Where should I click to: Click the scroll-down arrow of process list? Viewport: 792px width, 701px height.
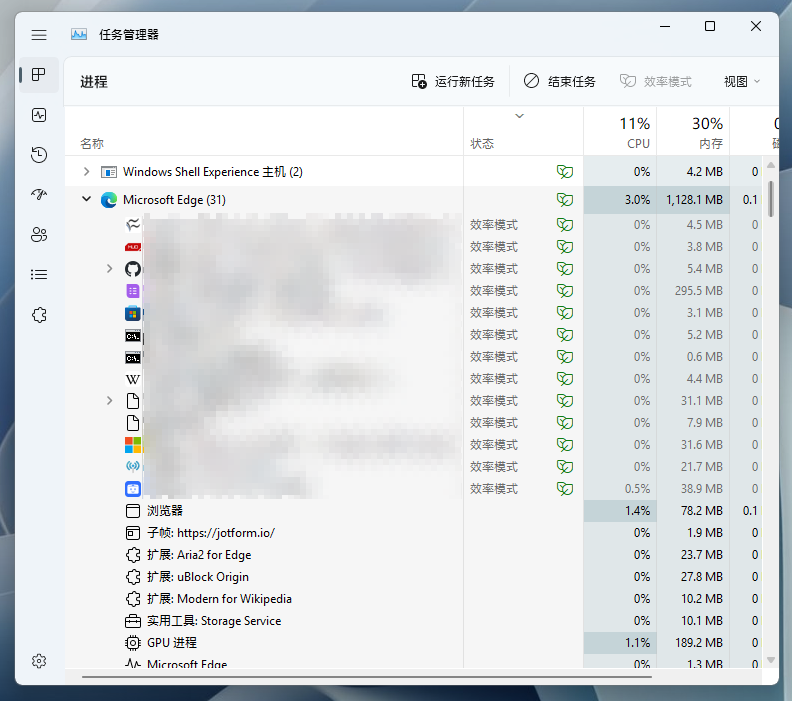tap(771, 660)
